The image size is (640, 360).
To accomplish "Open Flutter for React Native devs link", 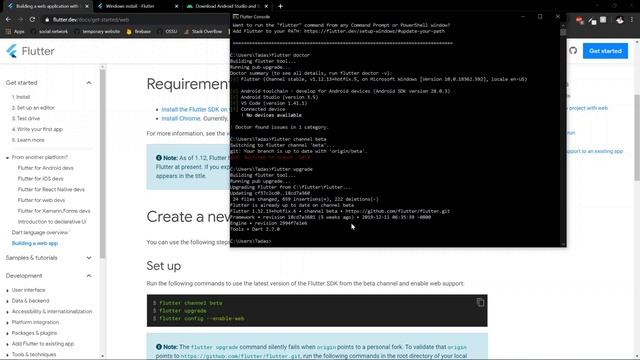I will coord(51,189).
